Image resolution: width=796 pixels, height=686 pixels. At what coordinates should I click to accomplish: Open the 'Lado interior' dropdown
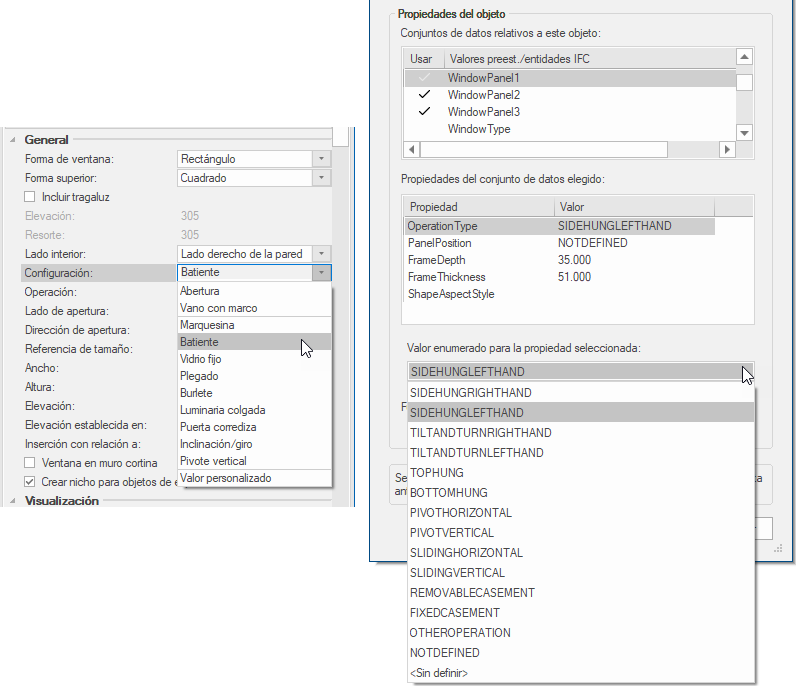(x=320, y=254)
